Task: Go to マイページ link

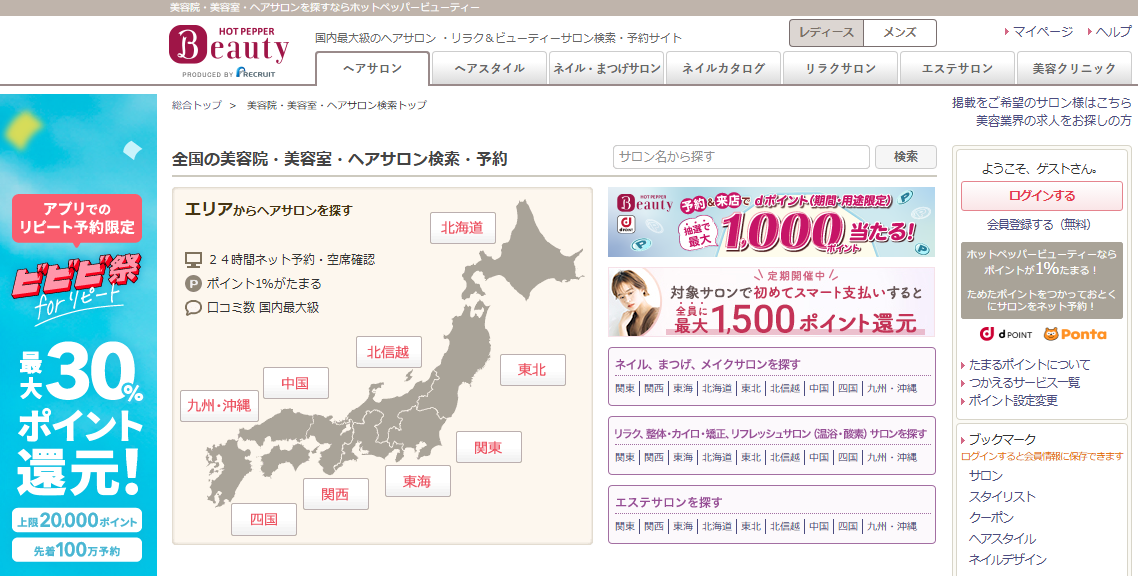Action: click(x=1042, y=32)
